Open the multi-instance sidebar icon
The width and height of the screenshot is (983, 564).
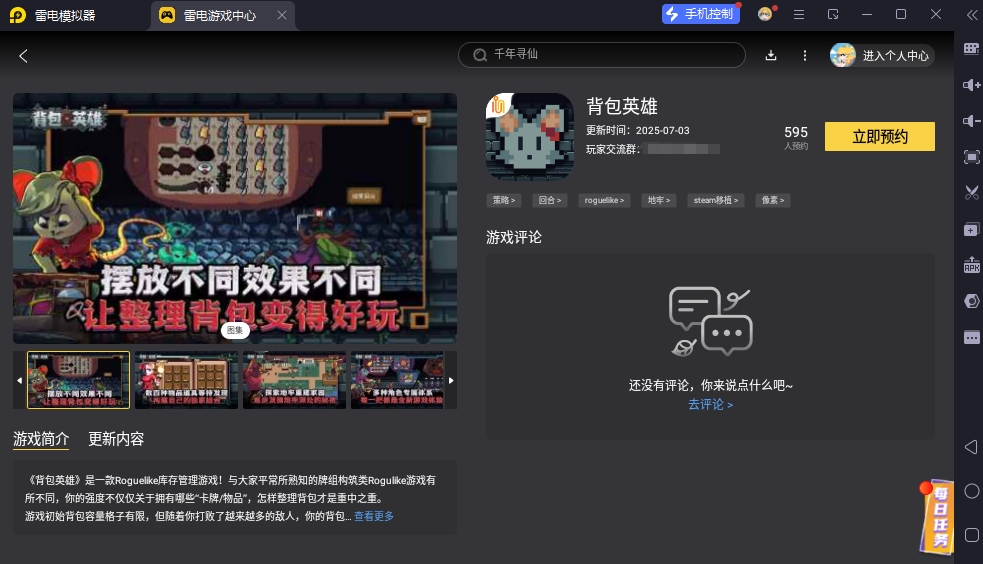(971, 229)
